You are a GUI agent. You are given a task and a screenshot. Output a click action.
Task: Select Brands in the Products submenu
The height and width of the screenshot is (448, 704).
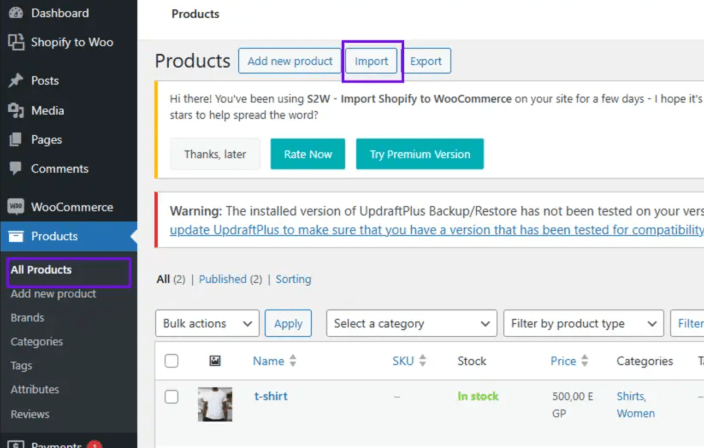27,318
